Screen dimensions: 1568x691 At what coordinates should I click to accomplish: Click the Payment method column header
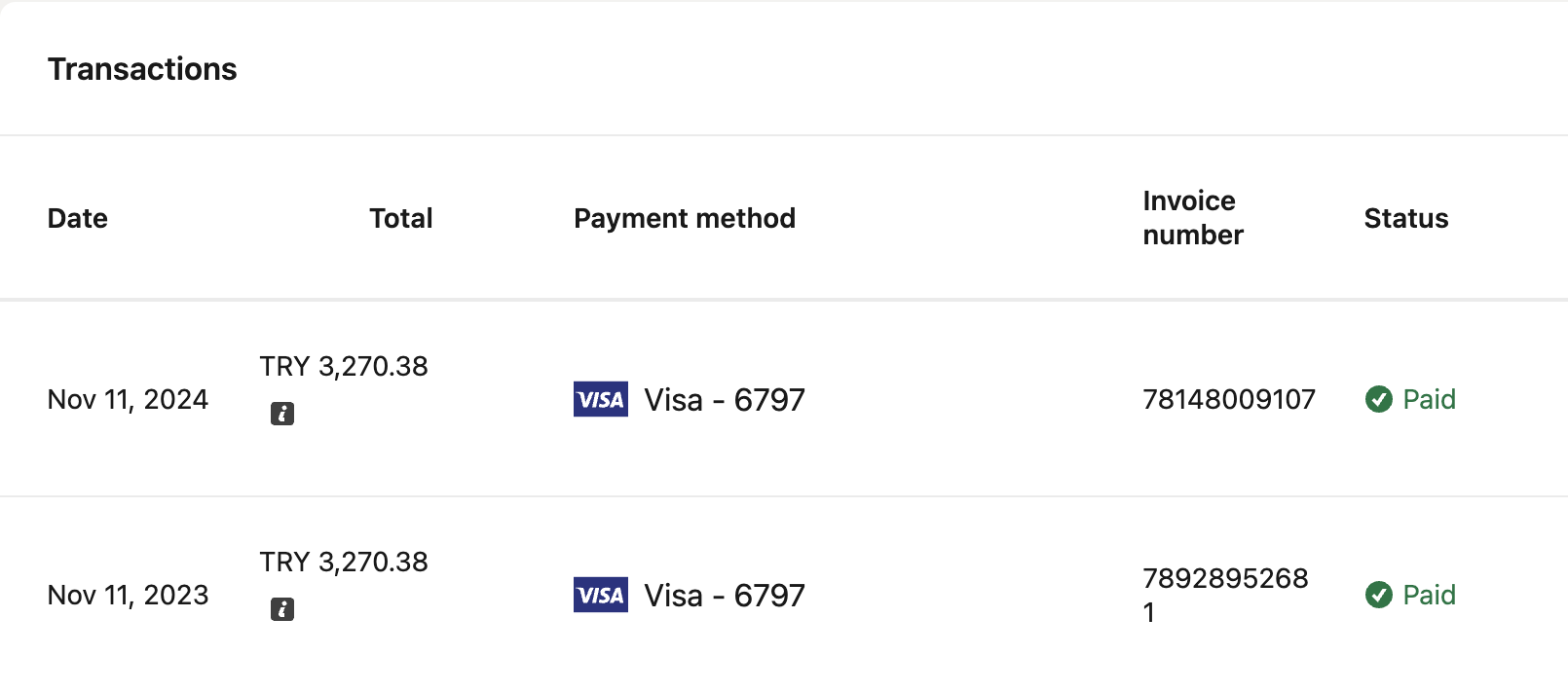(x=684, y=218)
